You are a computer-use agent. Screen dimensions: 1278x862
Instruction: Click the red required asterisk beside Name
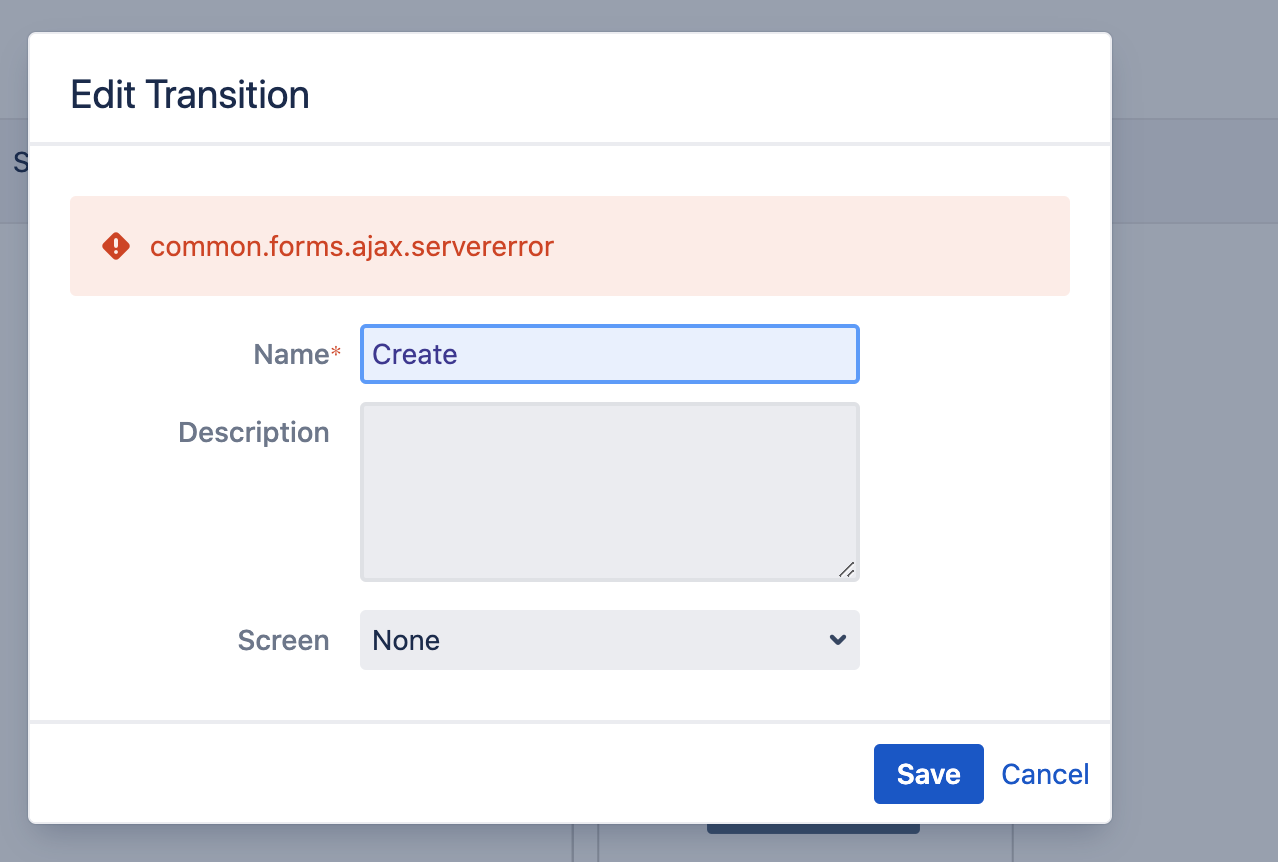click(336, 353)
